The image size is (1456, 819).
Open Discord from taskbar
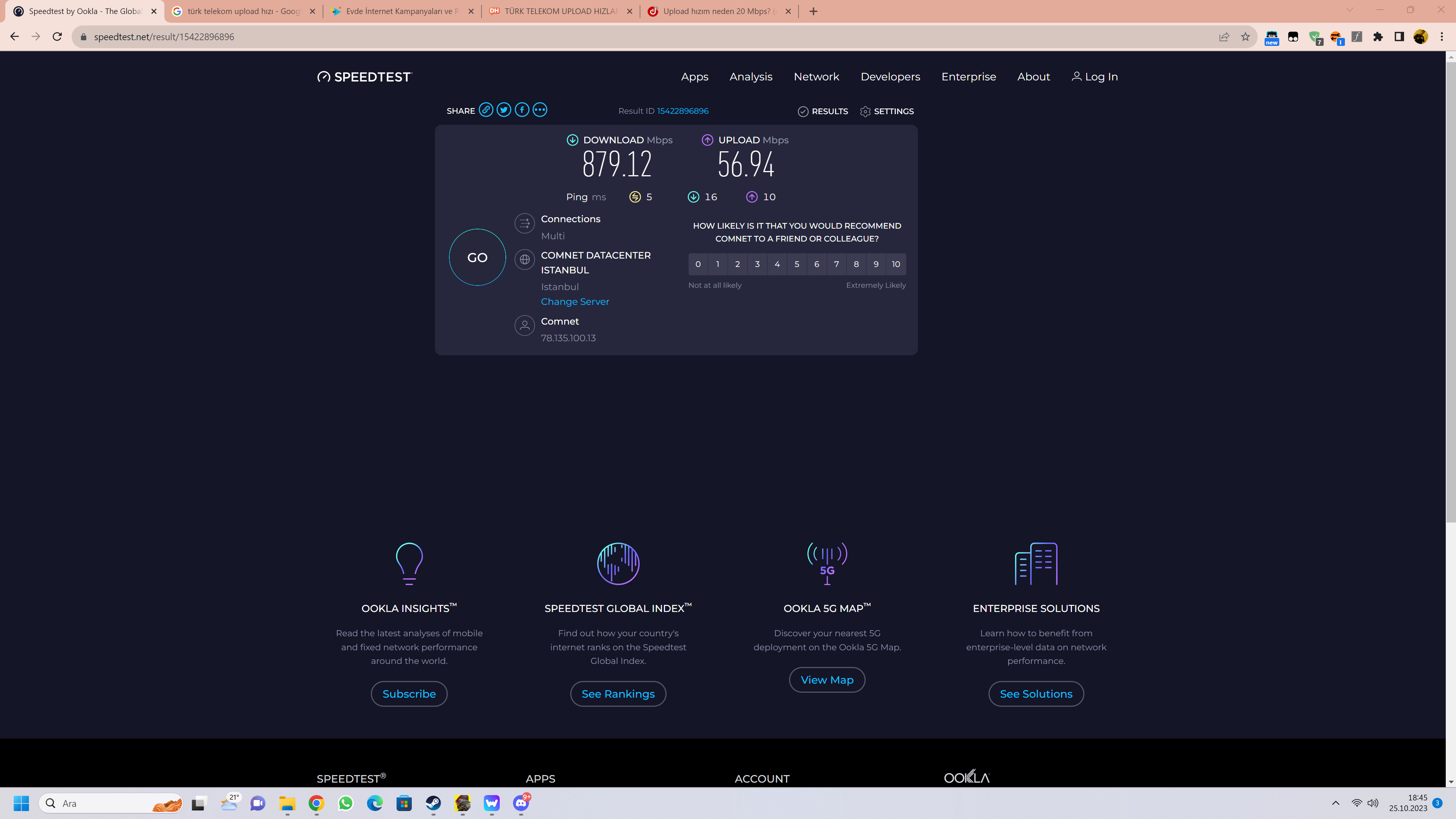click(x=521, y=803)
